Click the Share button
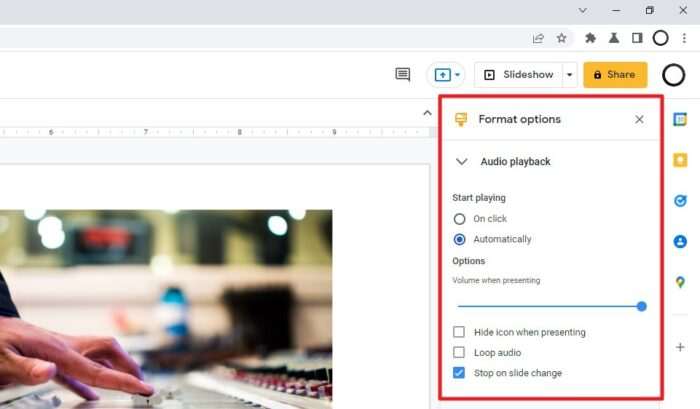 click(x=615, y=75)
